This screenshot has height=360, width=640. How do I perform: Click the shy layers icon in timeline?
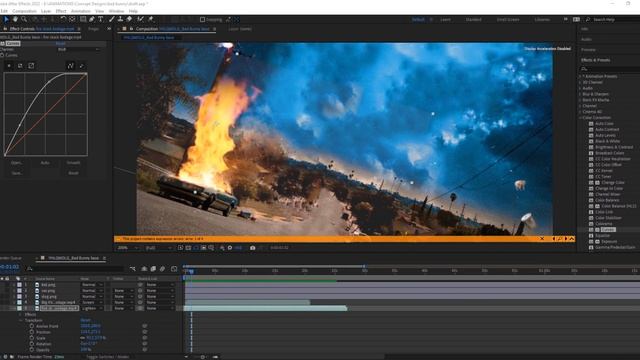[144, 269]
